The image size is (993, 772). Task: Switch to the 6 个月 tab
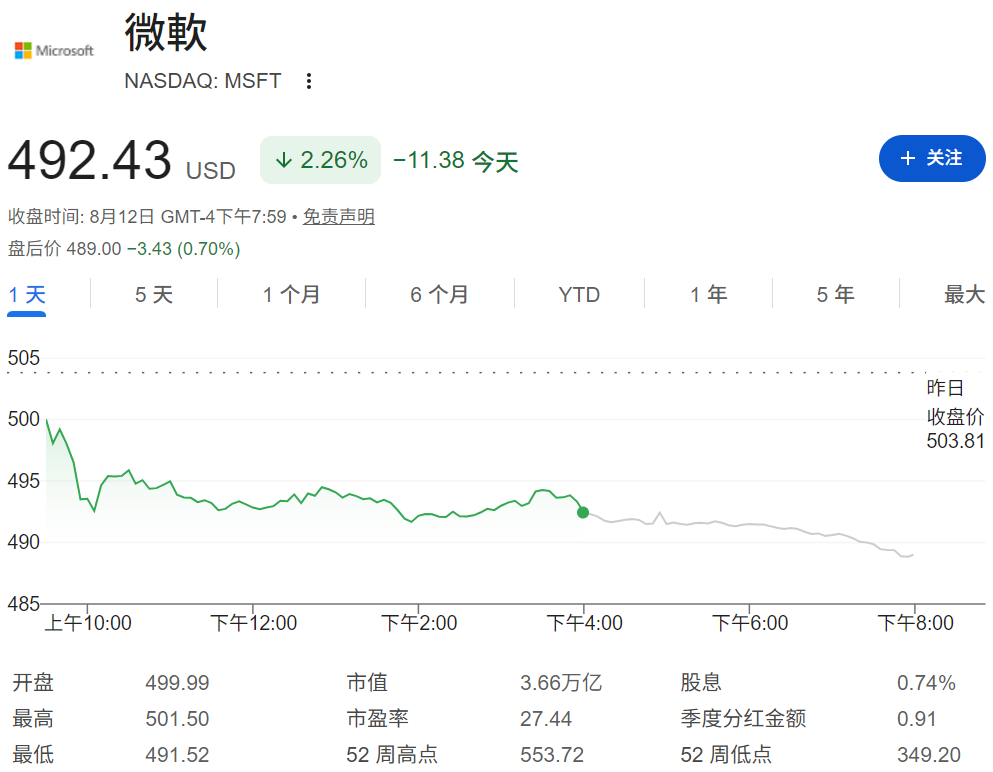click(439, 295)
